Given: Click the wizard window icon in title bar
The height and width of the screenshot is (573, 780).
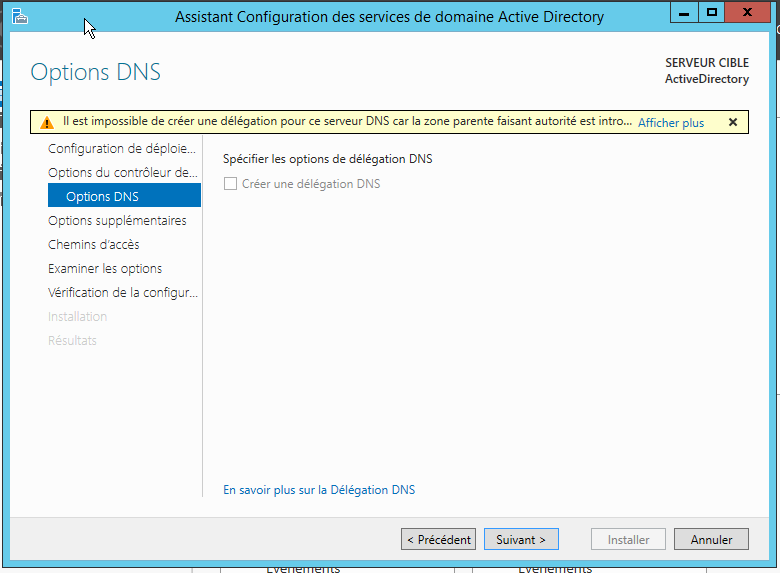Looking at the screenshot, I should click(x=20, y=16).
